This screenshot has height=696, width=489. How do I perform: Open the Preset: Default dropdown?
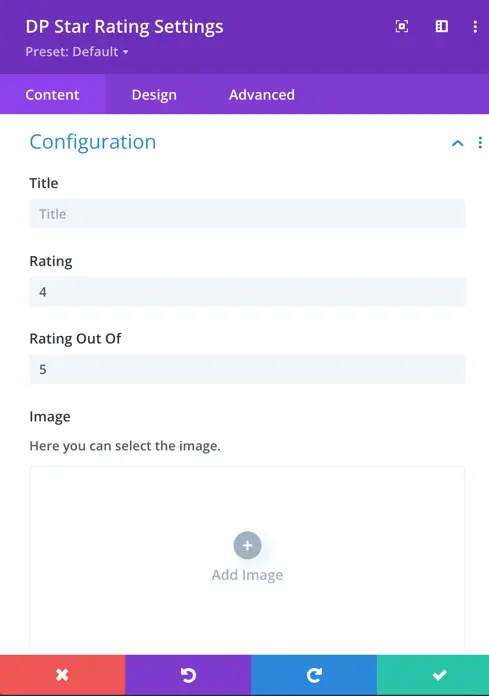(x=77, y=52)
